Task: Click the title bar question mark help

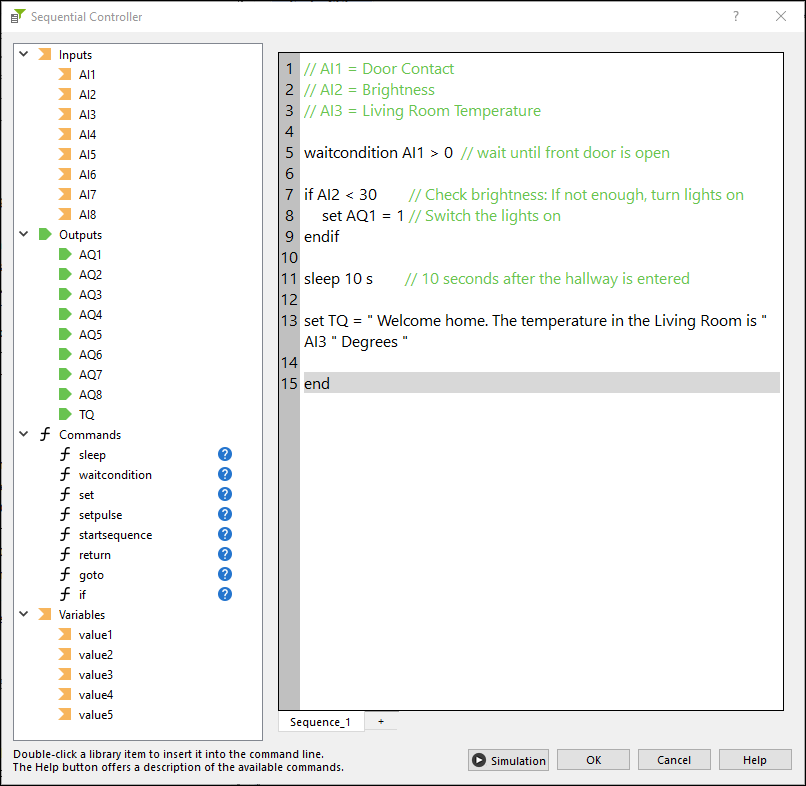Action: coord(736,16)
